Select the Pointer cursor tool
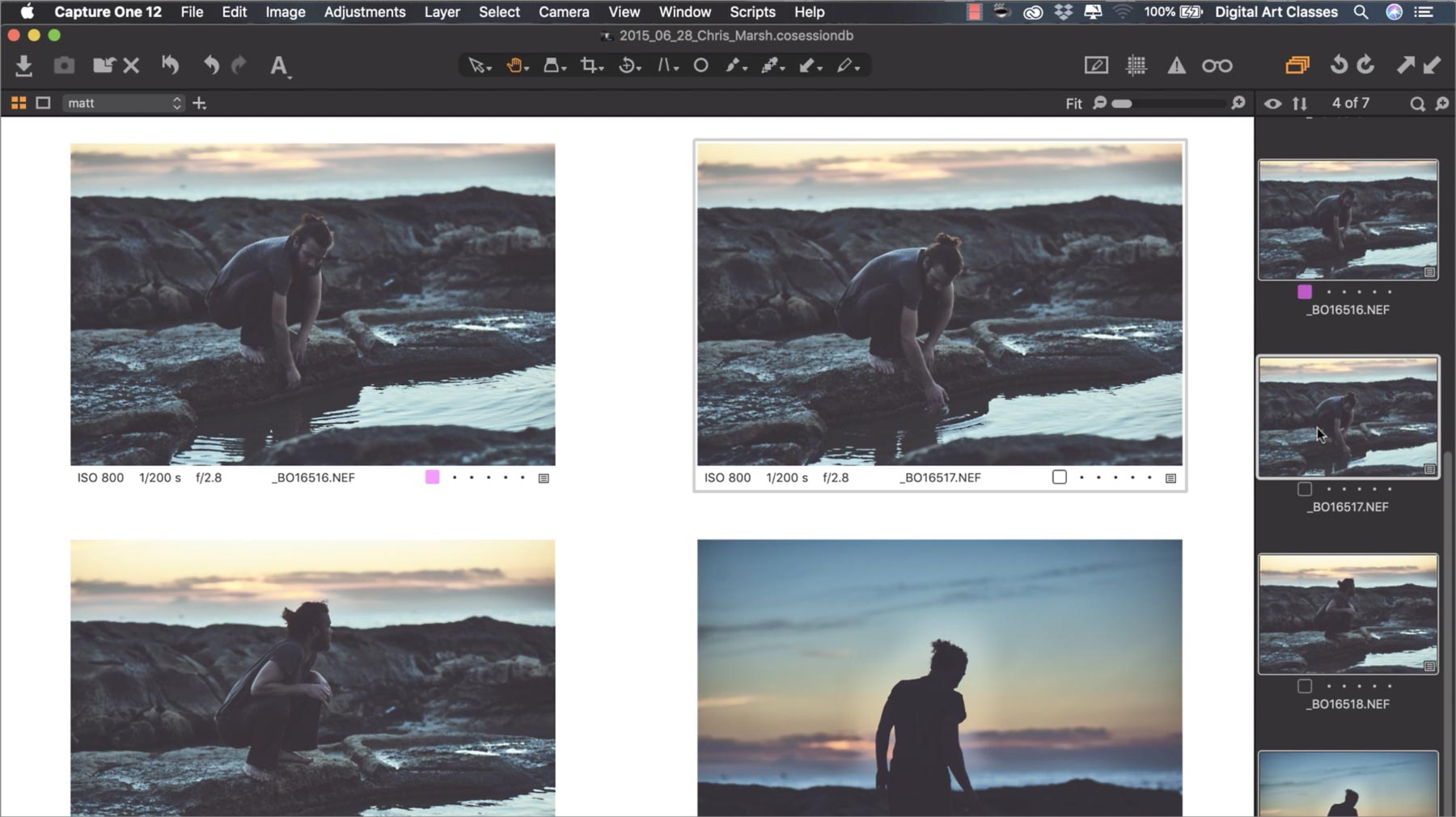This screenshot has width=1456, height=817. coord(479,66)
